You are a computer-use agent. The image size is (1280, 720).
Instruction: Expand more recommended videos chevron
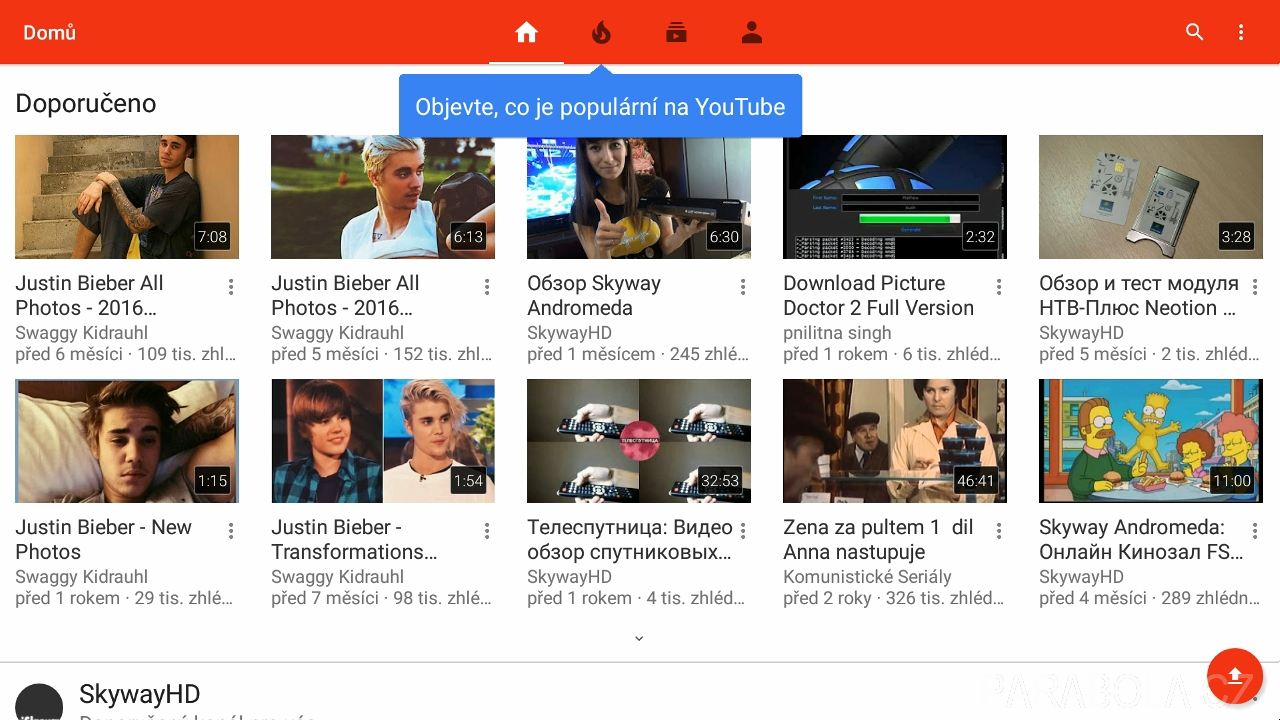pyautogui.click(x=639, y=638)
